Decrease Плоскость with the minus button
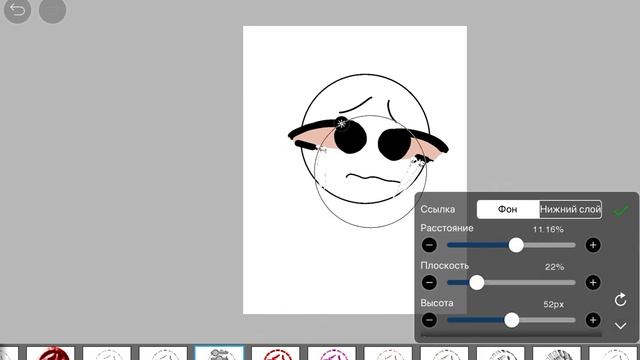Viewport: 640px width, 360px height. point(429,282)
